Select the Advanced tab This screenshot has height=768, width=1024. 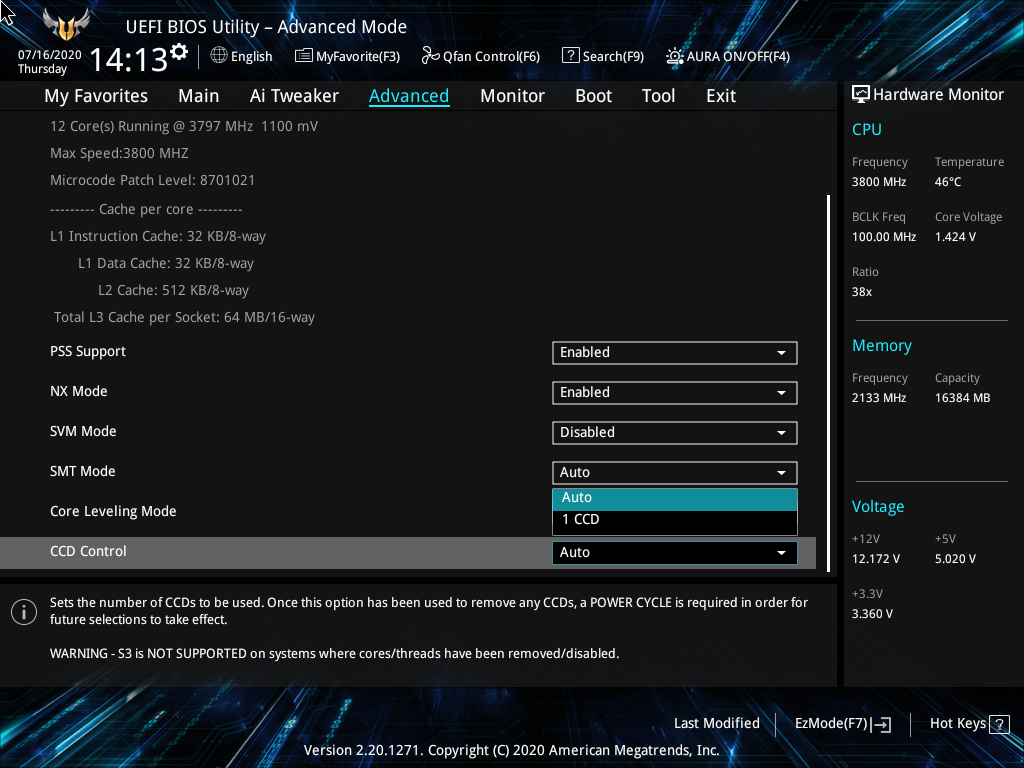[409, 96]
